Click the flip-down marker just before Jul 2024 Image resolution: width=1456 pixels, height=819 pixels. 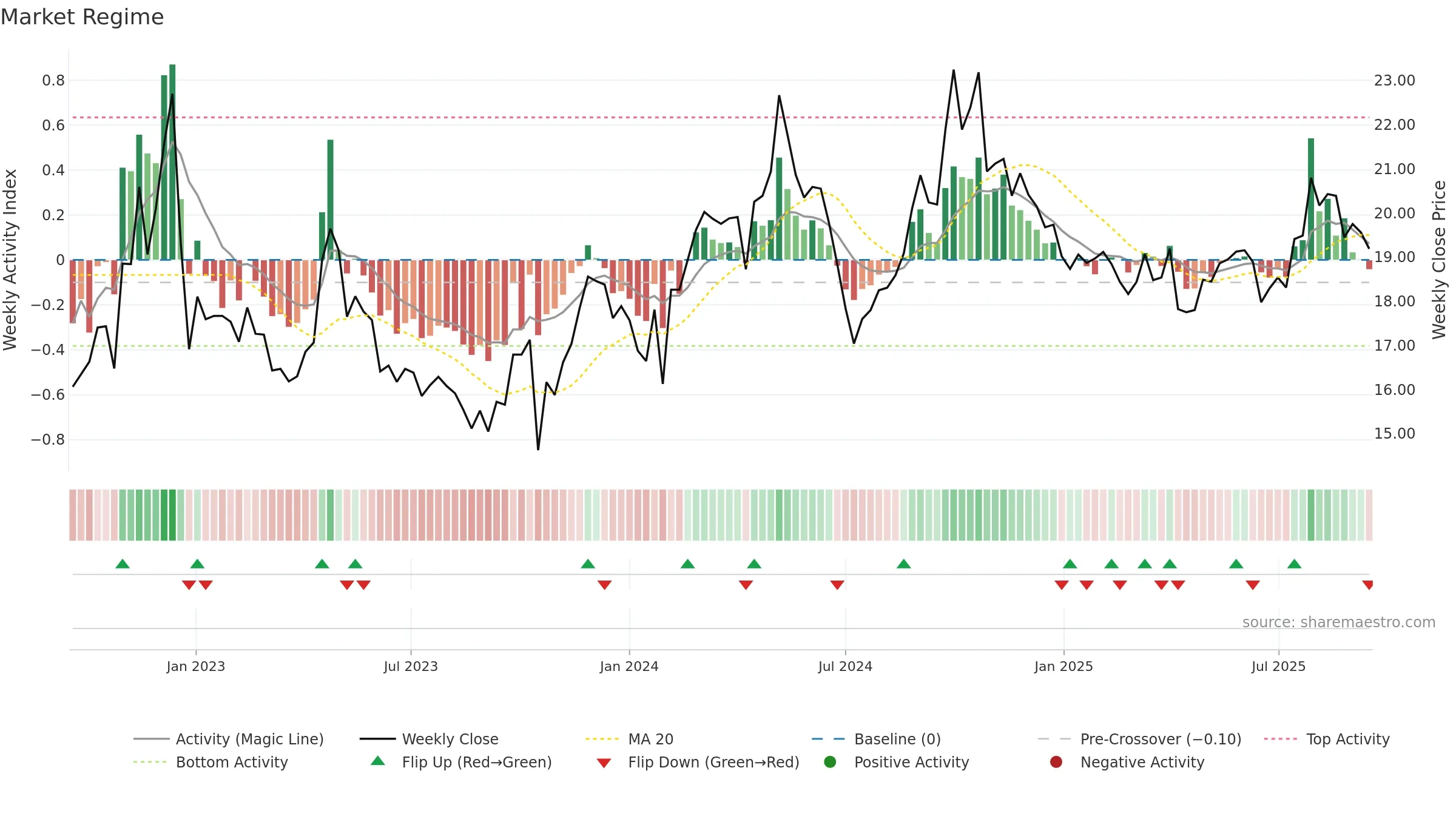pos(837,585)
